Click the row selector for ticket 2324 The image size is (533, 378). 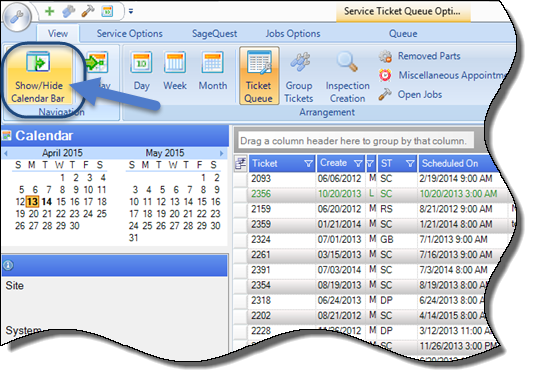tap(241, 240)
